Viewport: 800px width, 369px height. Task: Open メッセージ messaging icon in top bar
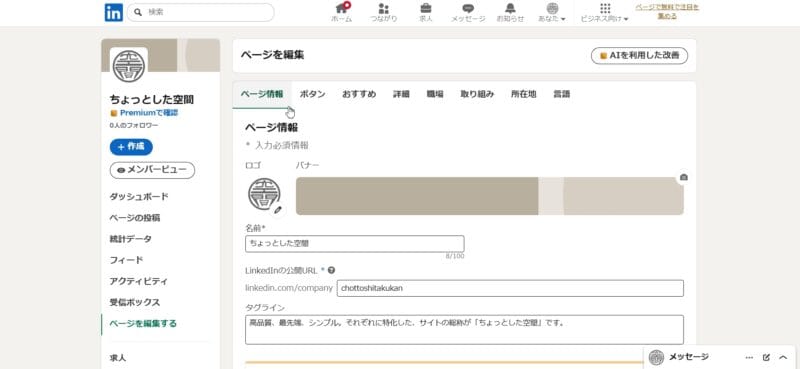468,13
